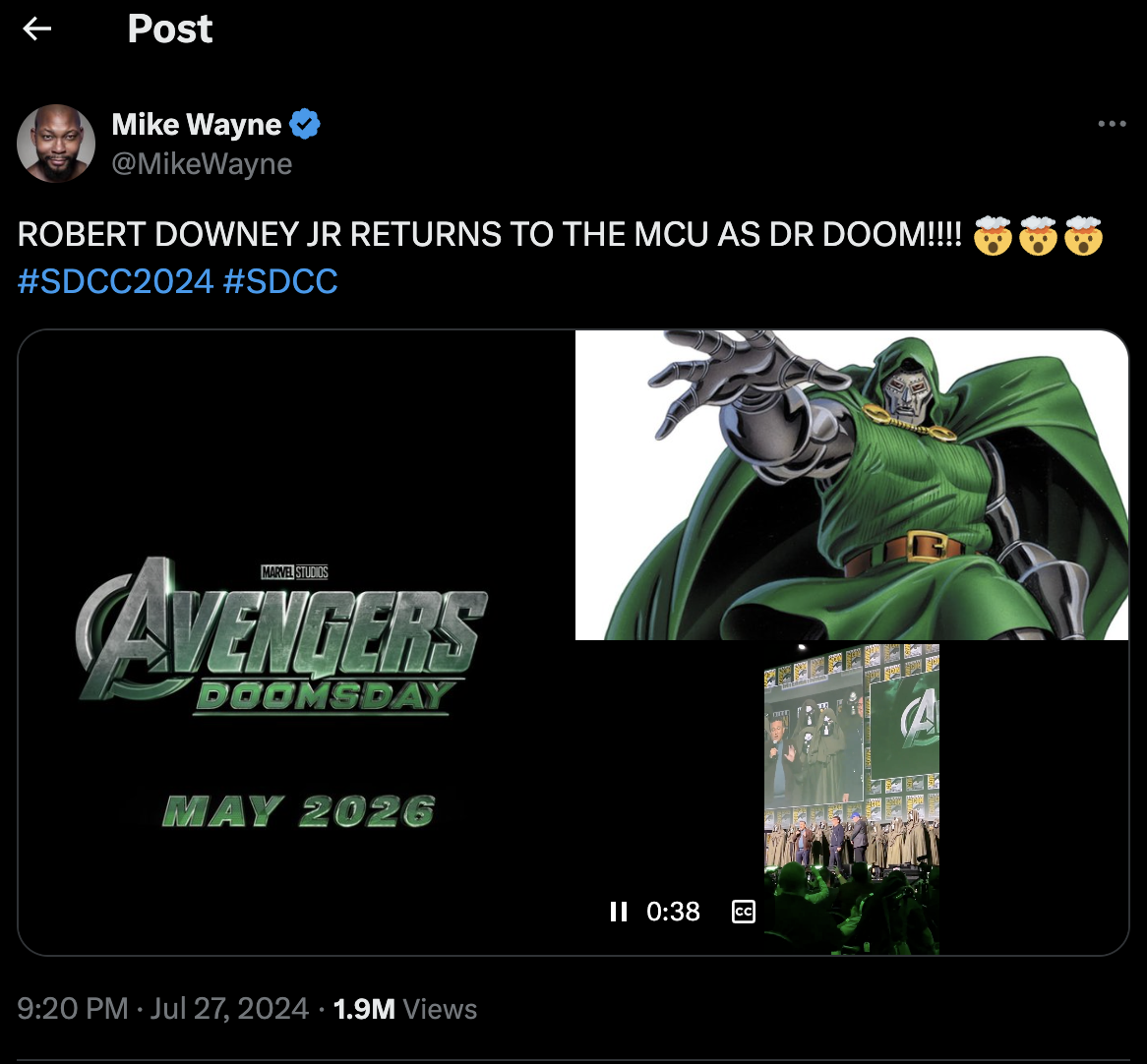Screen dimensions: 1147x1064
Task: Click the Mike Wayne display name
Action: coord(197,125)
